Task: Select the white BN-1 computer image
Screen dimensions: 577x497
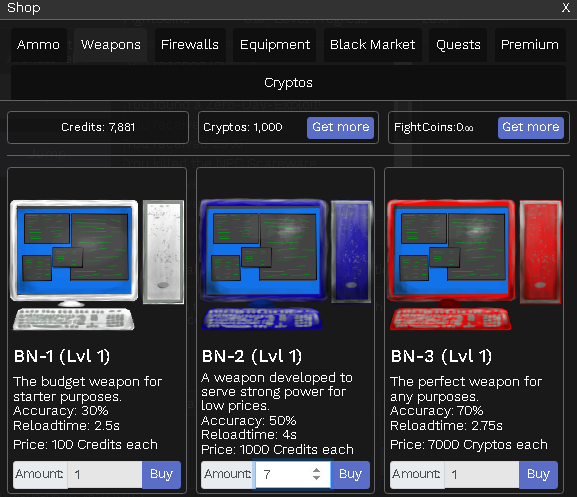Action: tap(97, 265)
